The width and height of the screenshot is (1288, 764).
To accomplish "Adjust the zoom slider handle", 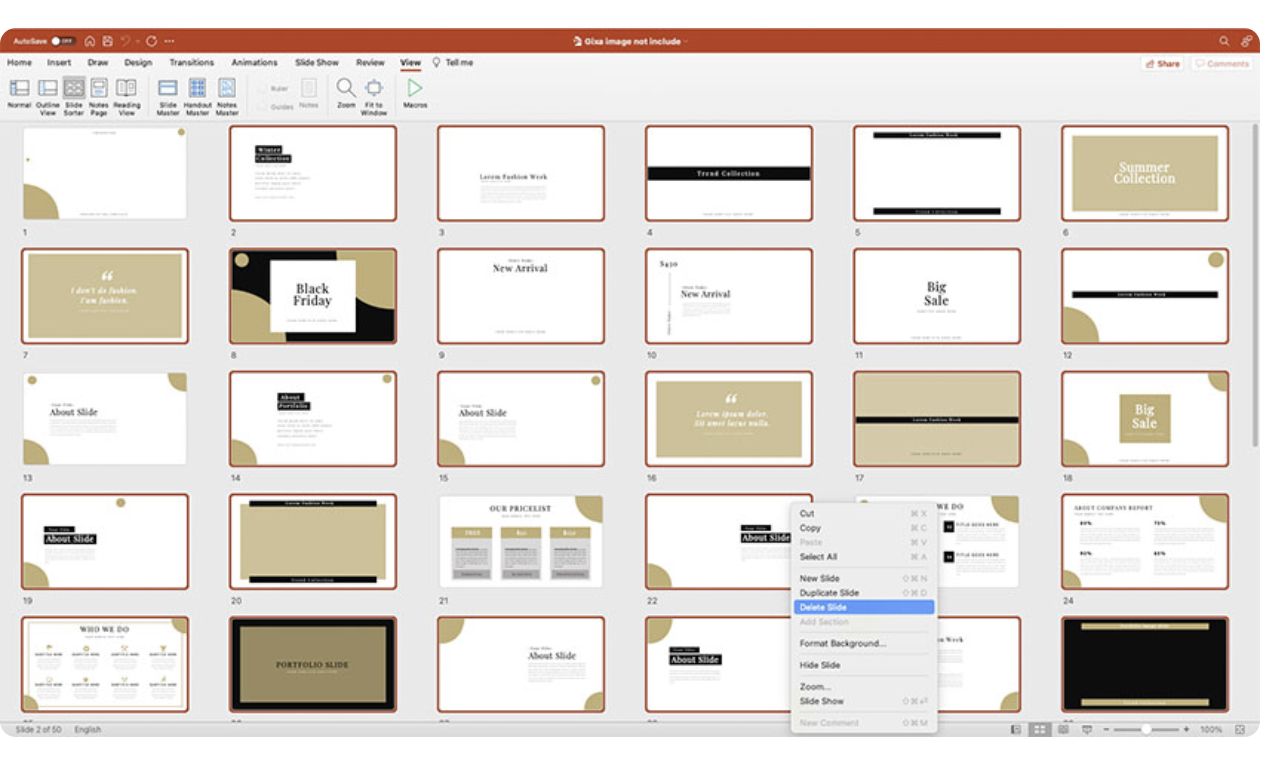I will coord(1146,730).
